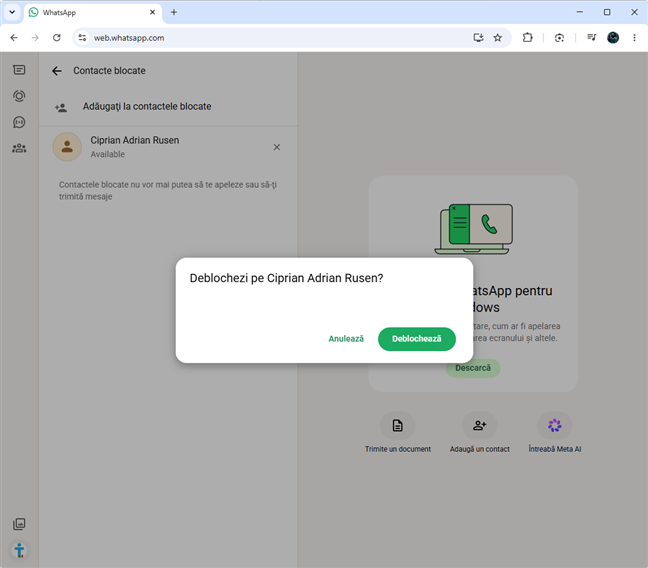648x568 pixels.
Task: Click the Adaugă un contact icon
Action: tap(479, 425)
